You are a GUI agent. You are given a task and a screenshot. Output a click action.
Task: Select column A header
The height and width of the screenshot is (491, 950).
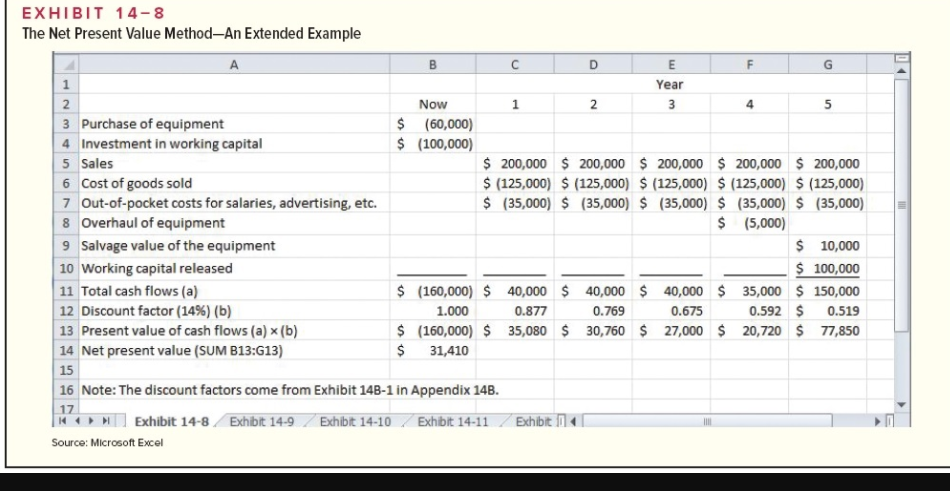tap(234, 64)
